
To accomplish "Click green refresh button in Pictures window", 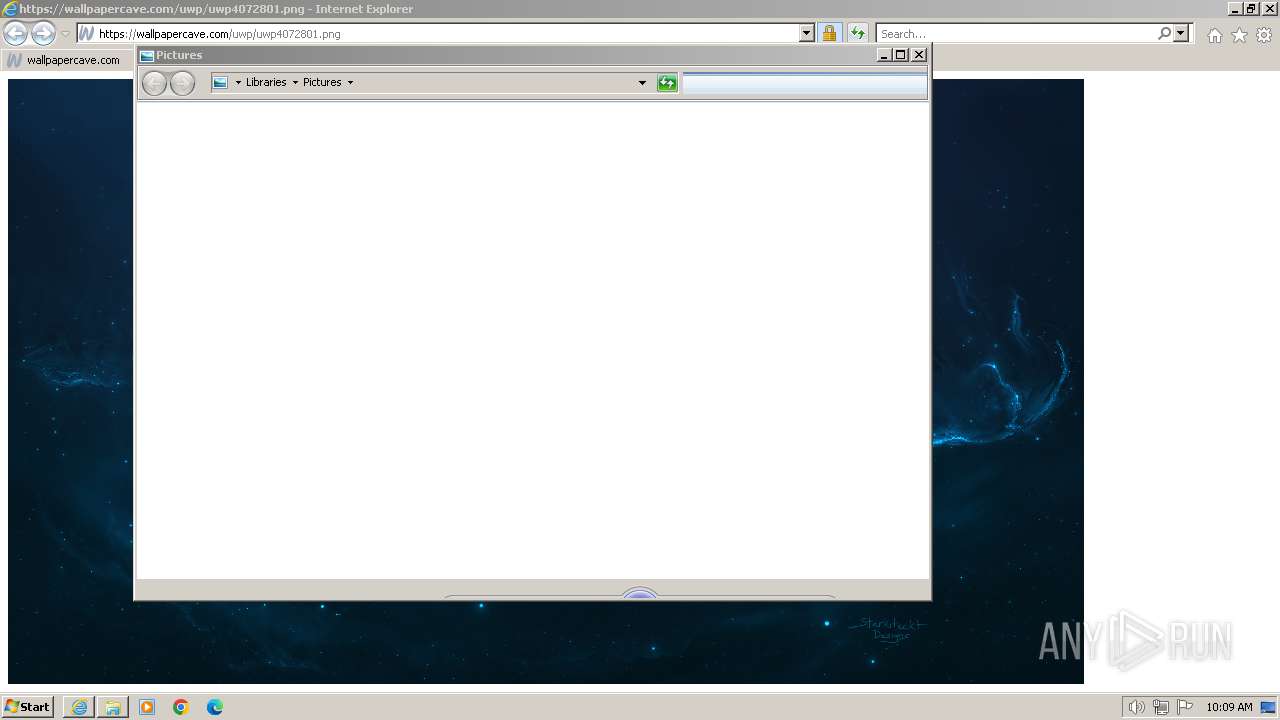I will point(667,83).
